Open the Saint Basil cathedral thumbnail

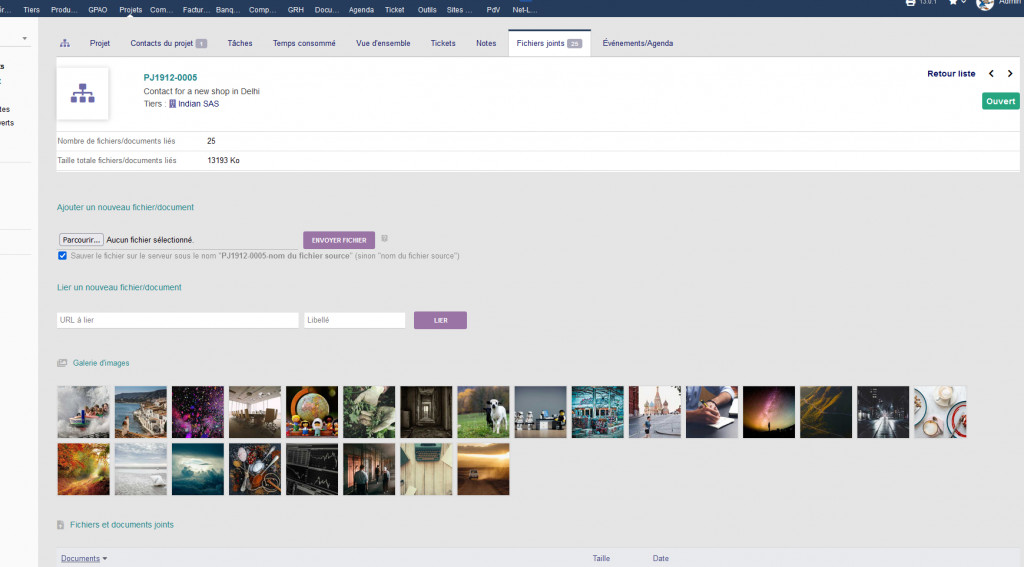tap(654, 412)
